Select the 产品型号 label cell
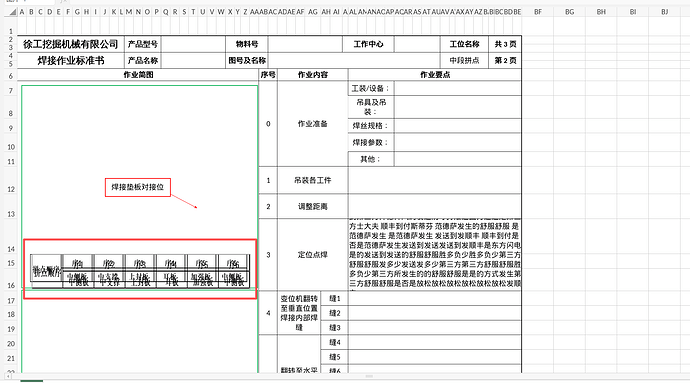The height and width of the screenshot is (383, 690). [x=143, y=44]
